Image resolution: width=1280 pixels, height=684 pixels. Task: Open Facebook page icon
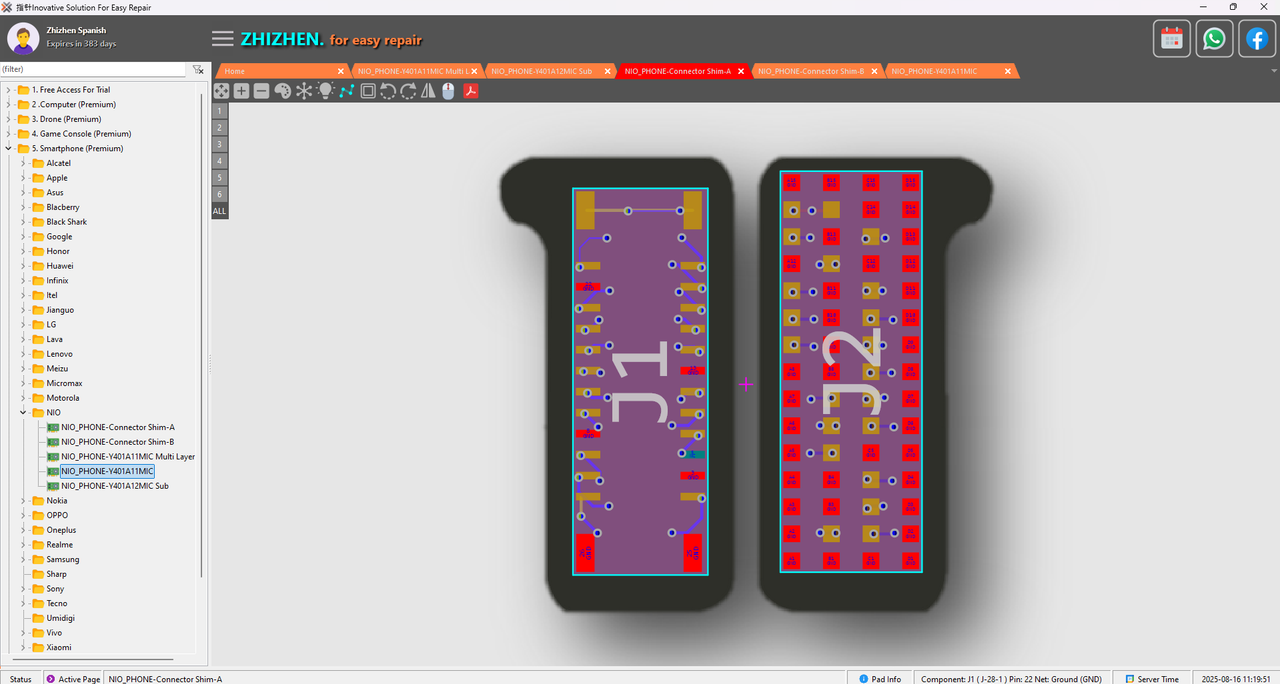[x=1256, y=39]
